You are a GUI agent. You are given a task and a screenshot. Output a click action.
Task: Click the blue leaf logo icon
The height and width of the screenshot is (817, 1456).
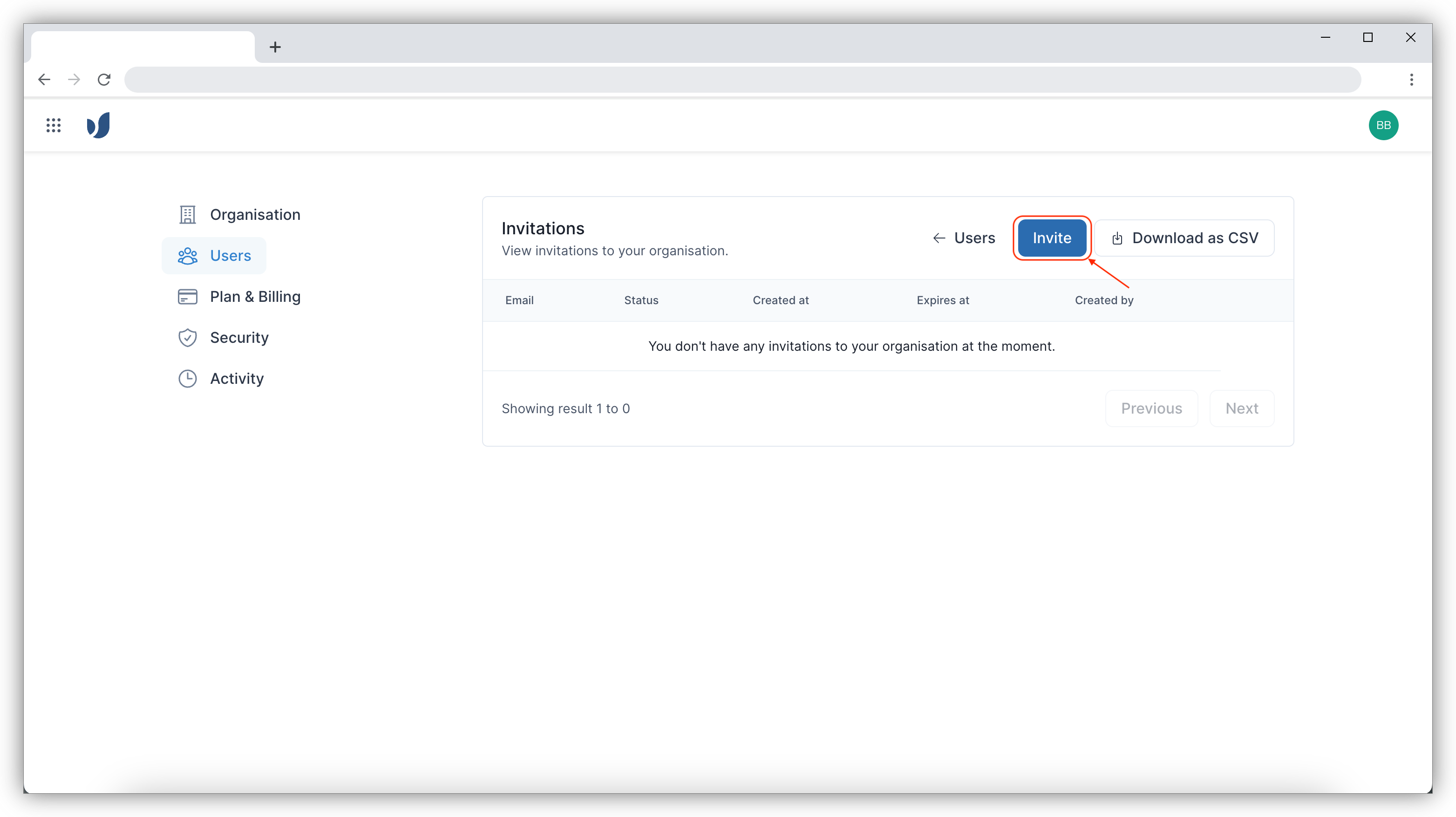coord(98,125)
